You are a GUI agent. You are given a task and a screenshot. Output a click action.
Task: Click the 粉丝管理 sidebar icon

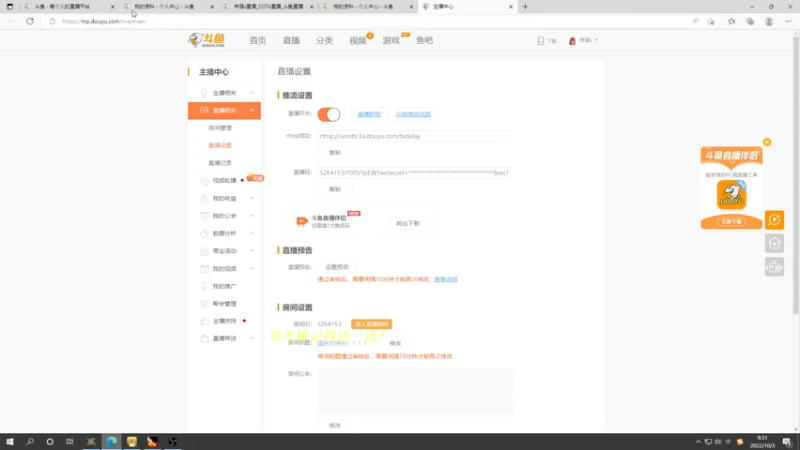coord(204,304)
